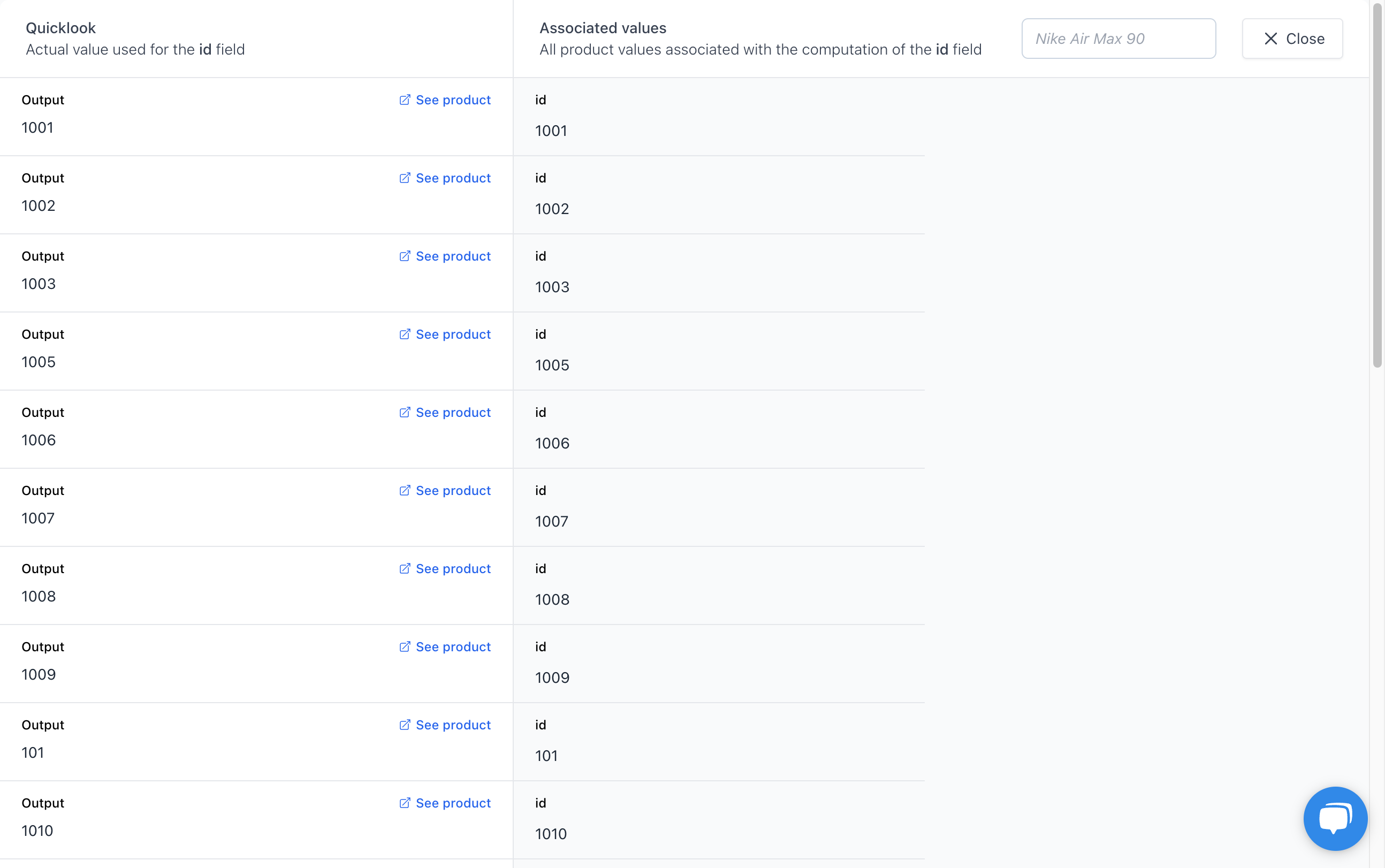Click the external link icon for product 1010
The height and width of the screenshot is (868, 1385).
[404, 803]
